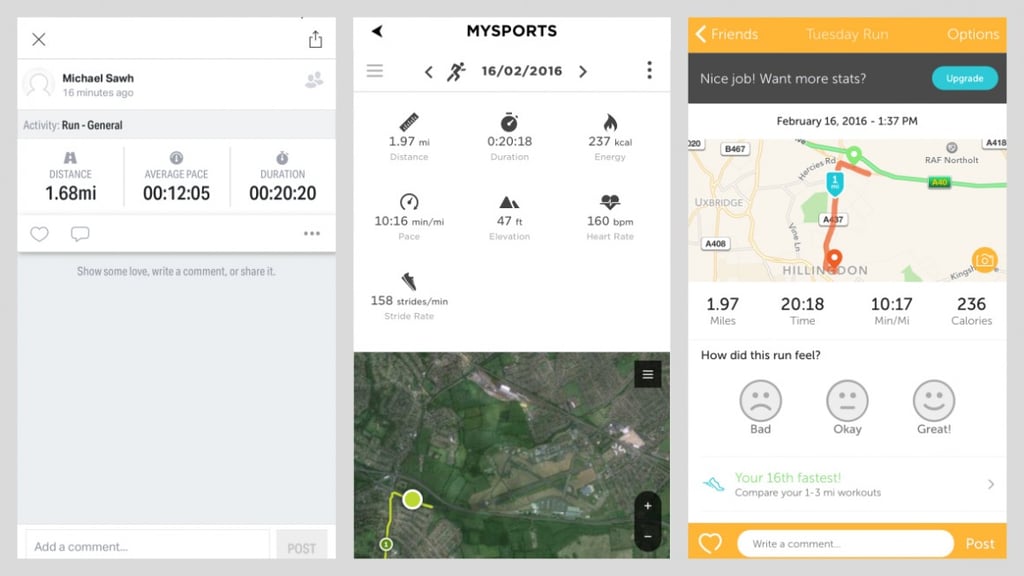Rate the run as Bad

pos(760,407)
